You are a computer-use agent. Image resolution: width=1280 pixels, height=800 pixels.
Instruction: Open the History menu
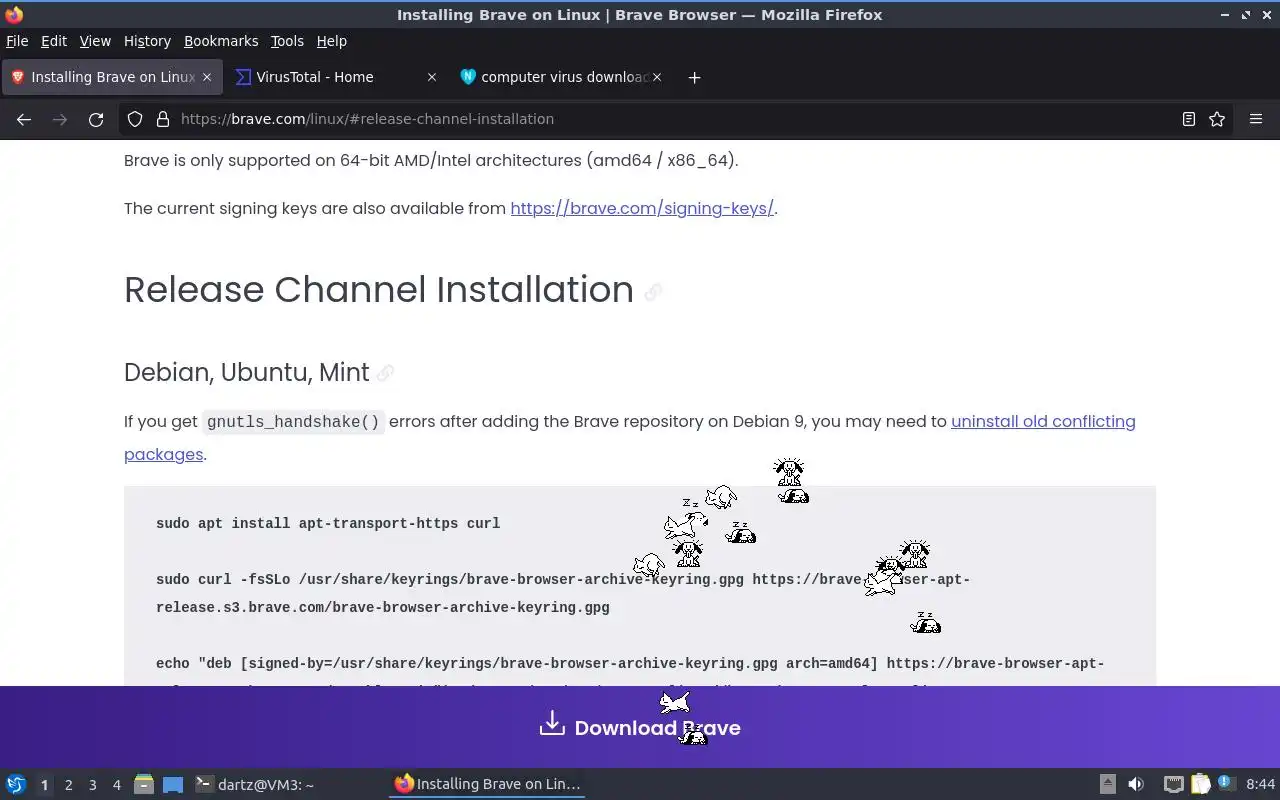point(147,41)
